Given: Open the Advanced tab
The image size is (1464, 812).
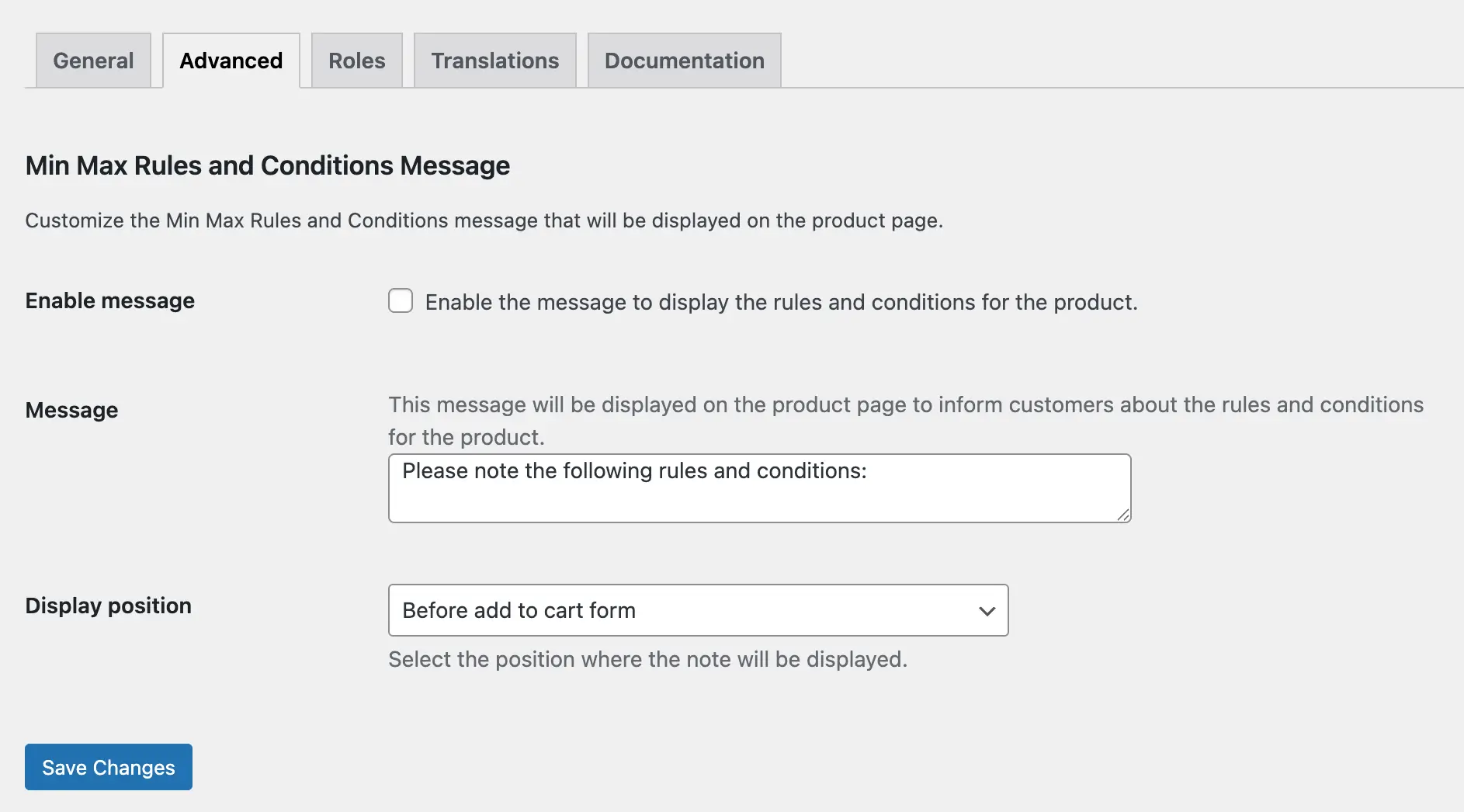Looking at the screenshot, I should click(x=231, y=60).
